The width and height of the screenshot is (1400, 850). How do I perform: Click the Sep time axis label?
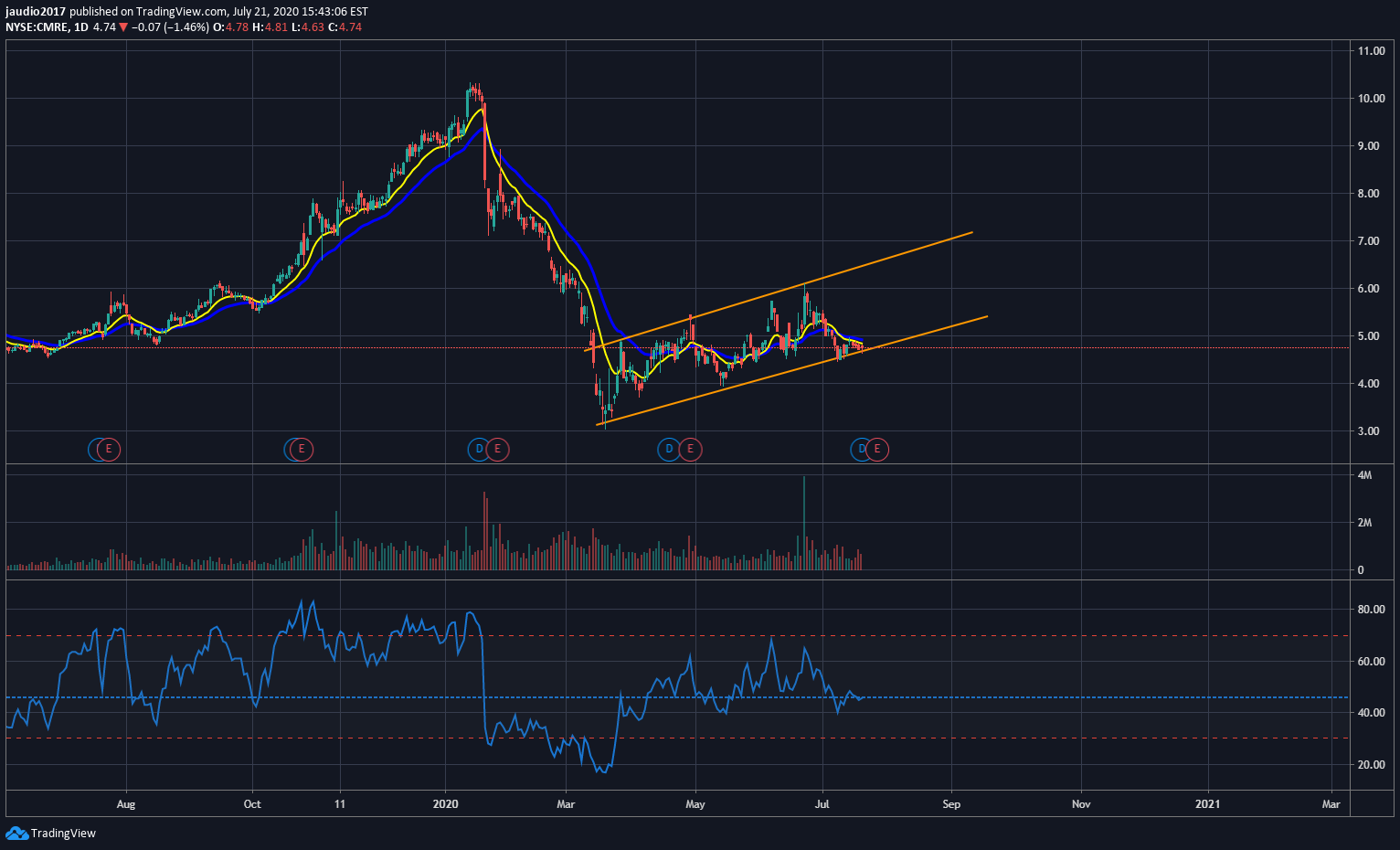[951, 804]
